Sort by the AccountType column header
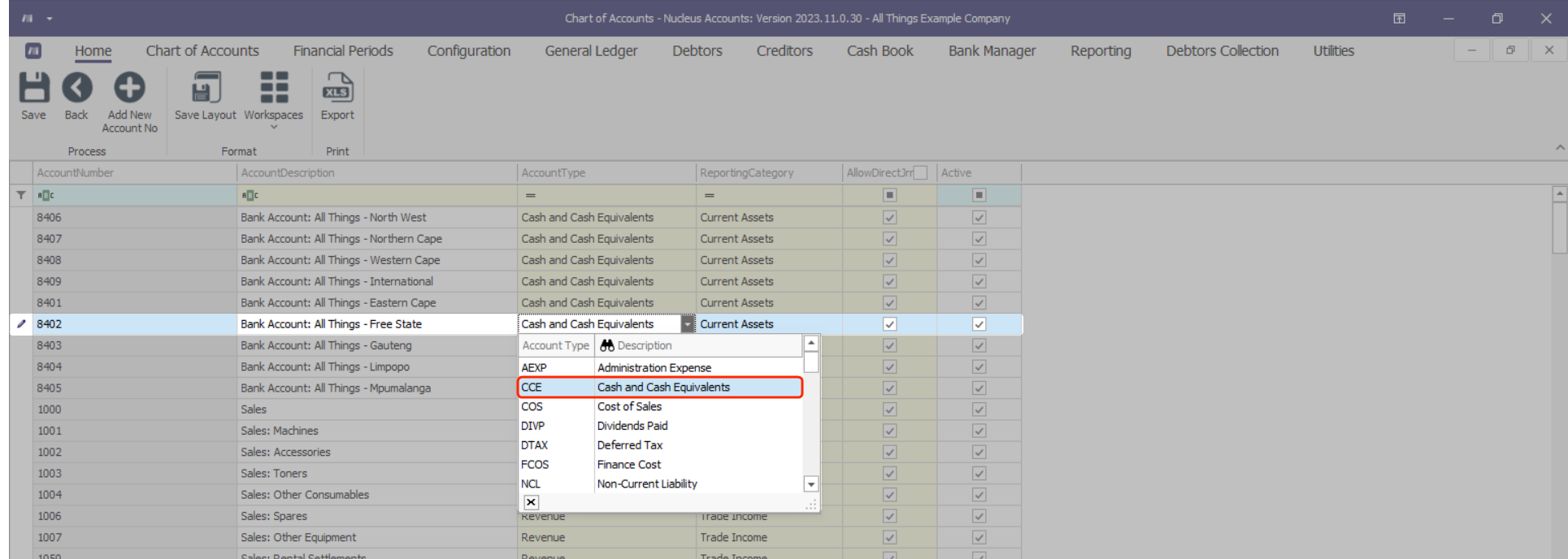The height and width of the screenshot is (559, 1568). [606, 172]
